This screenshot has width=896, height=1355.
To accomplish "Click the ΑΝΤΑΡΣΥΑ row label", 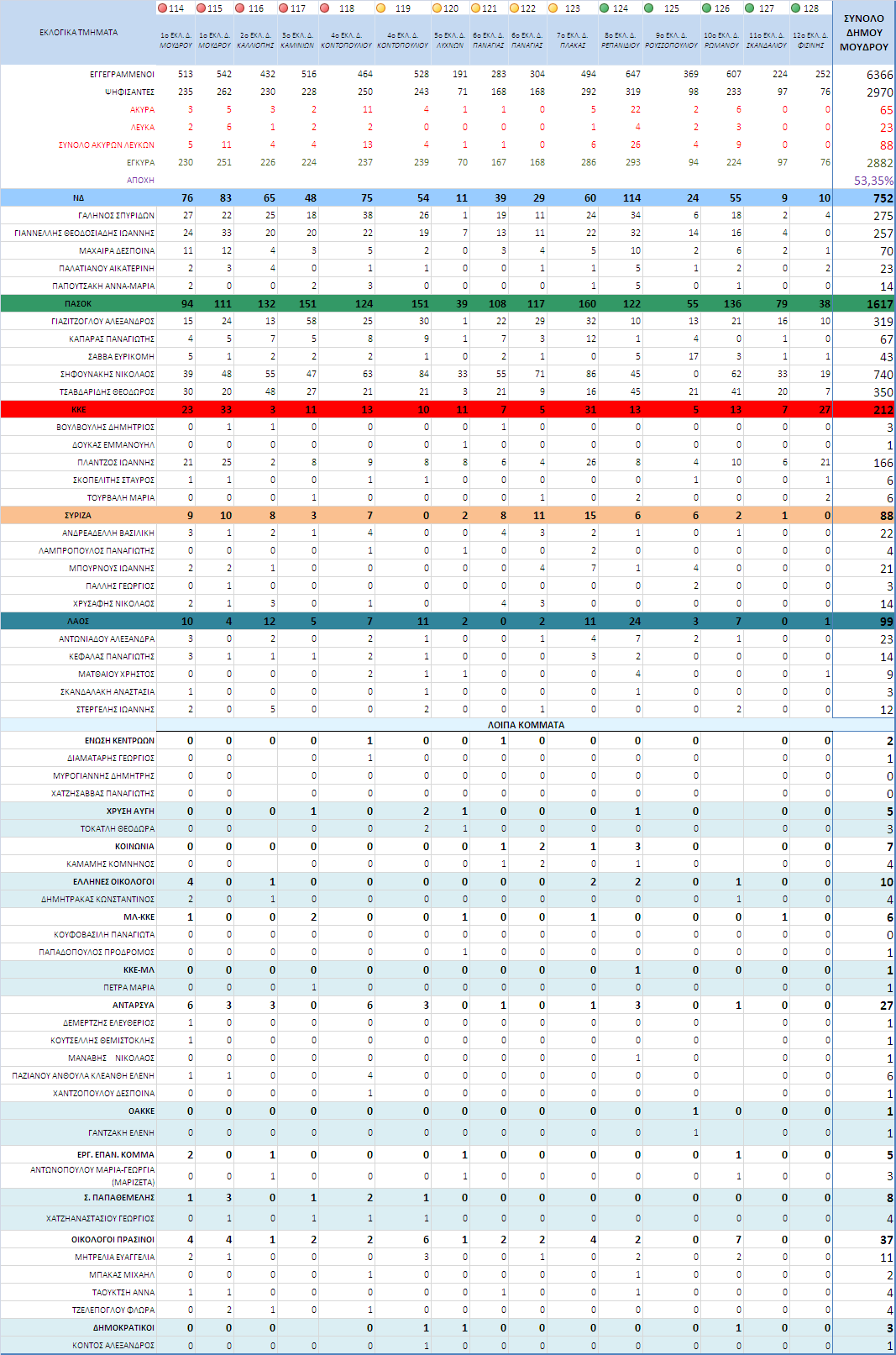I will (134, 1005).
